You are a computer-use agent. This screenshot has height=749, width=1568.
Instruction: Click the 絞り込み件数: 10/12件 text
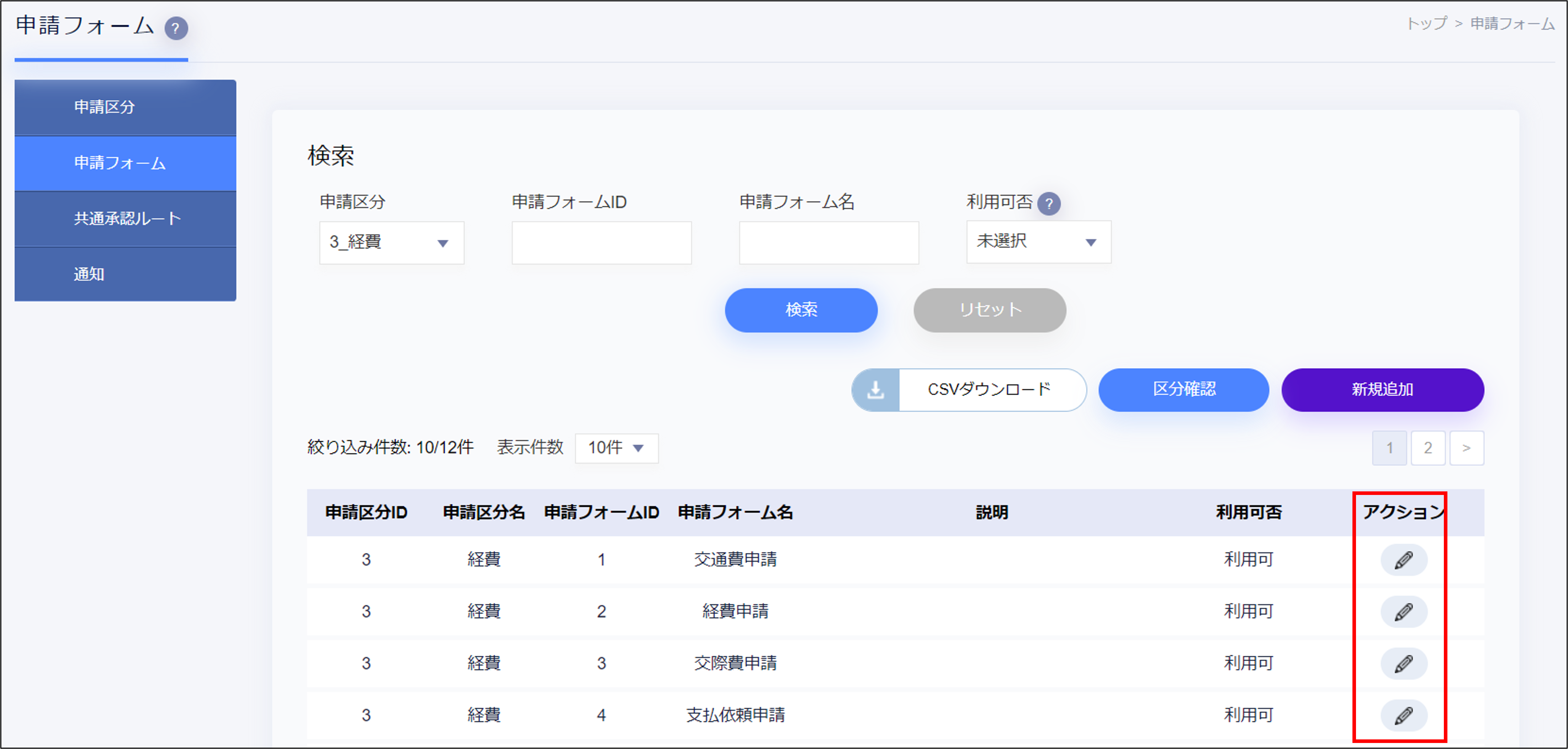(390, 448)
